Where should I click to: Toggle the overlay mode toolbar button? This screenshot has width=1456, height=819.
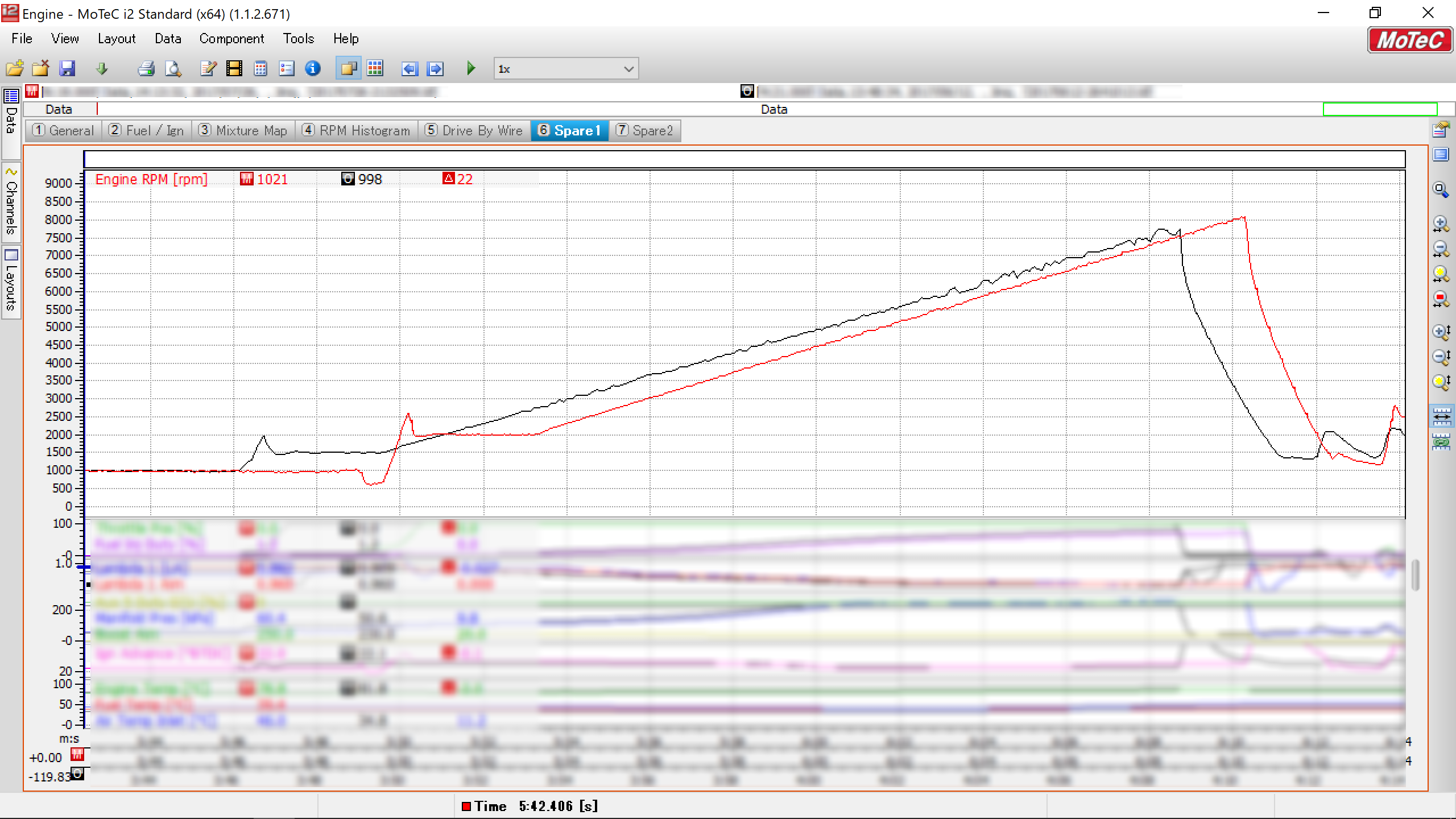[348, 69]
